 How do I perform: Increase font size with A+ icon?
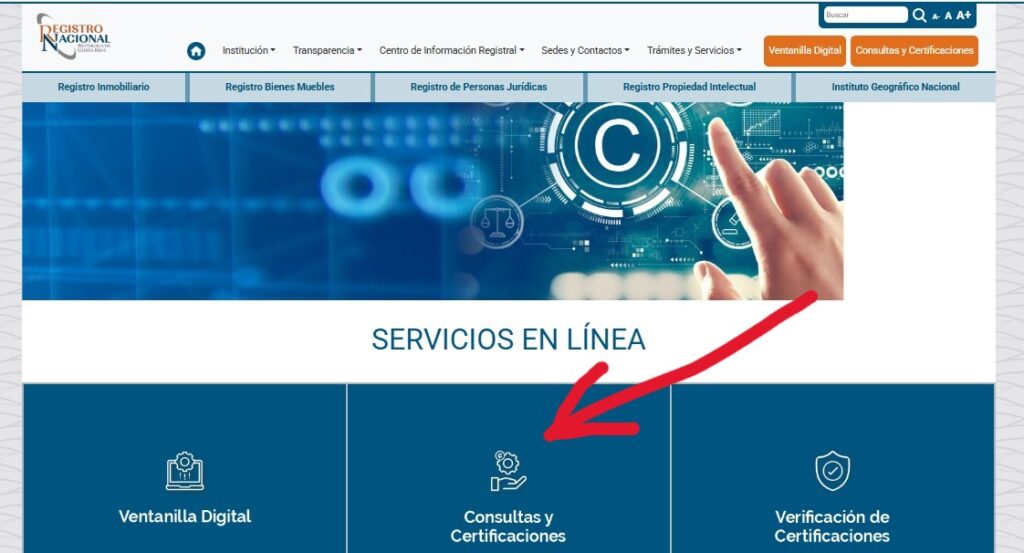(x=964, y=15)
